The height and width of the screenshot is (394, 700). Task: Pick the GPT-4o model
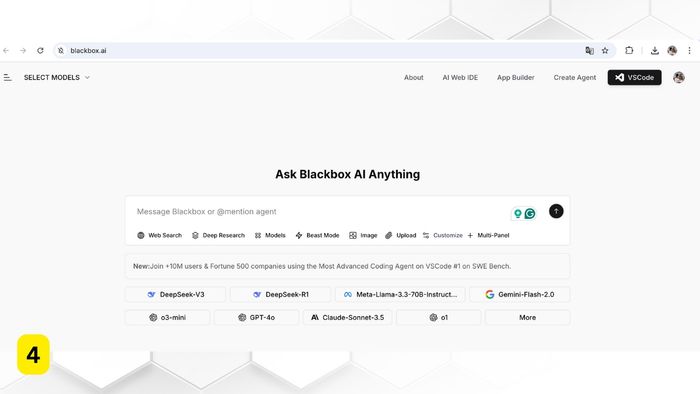point(256,317)
